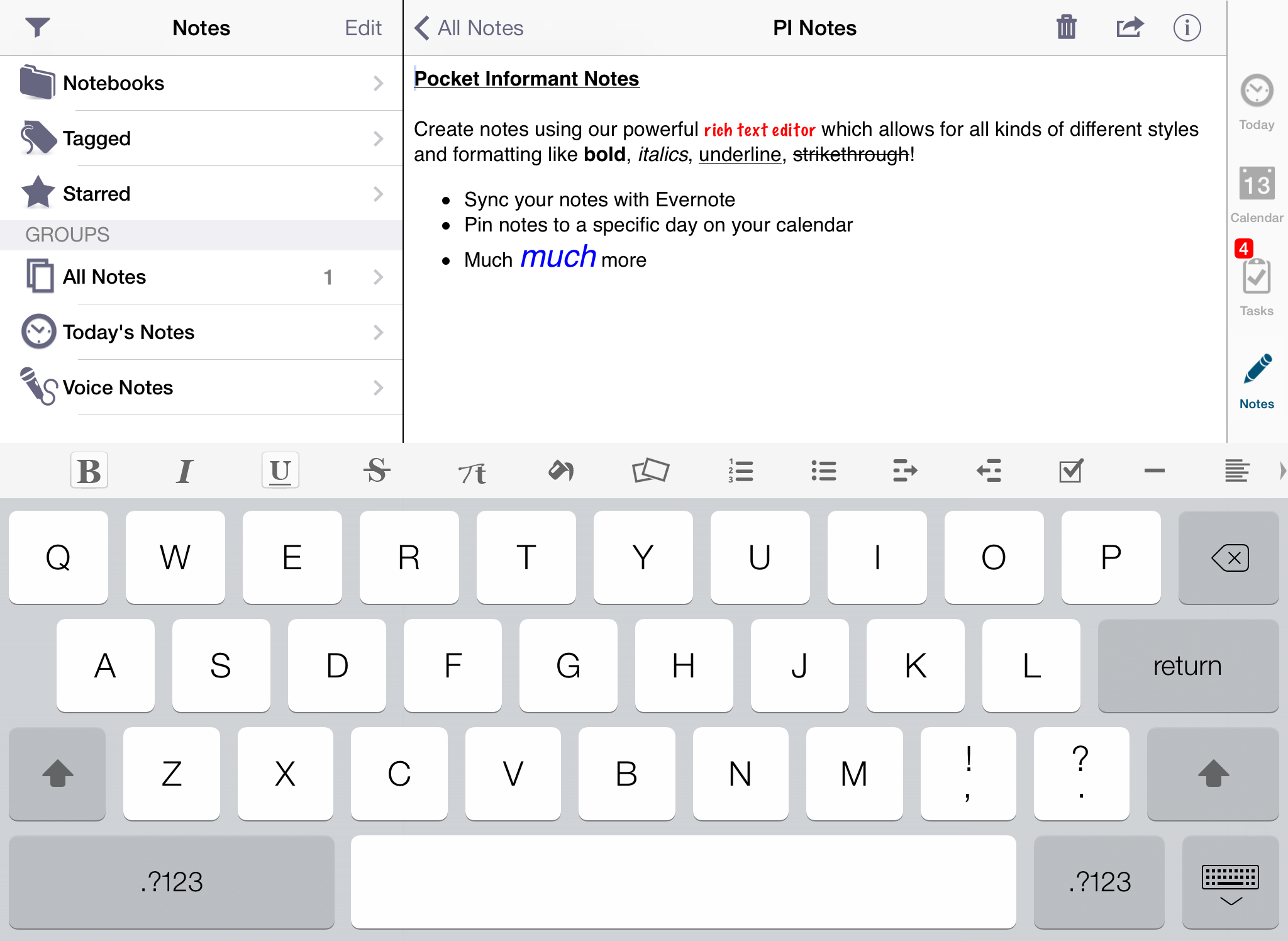Tap the left shift key

(57, 774)
